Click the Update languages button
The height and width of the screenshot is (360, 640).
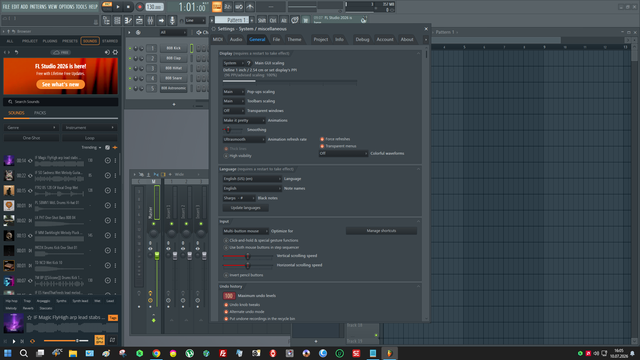click(x=245, y=208)
